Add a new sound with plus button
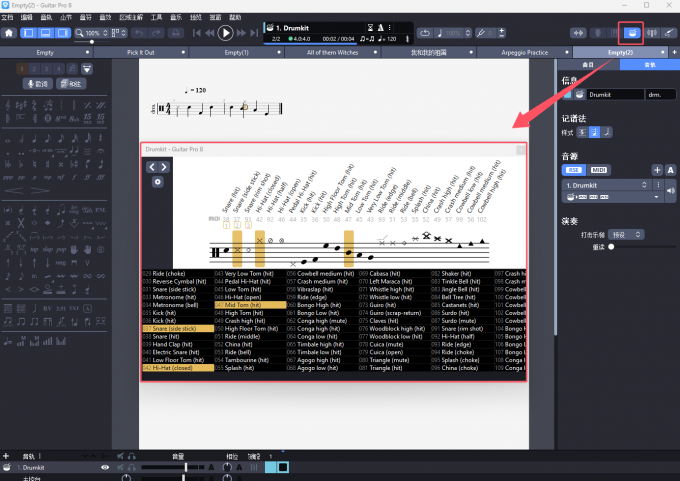The height and width of the screenshot is (481, 680). pos(656,170)
